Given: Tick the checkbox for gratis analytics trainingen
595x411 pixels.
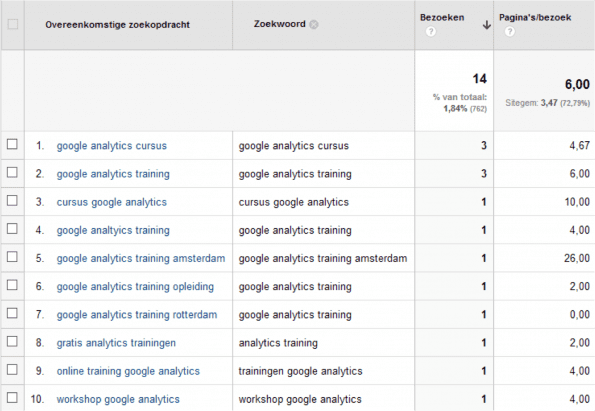Looking at the screenshot, I should [12, 342].
